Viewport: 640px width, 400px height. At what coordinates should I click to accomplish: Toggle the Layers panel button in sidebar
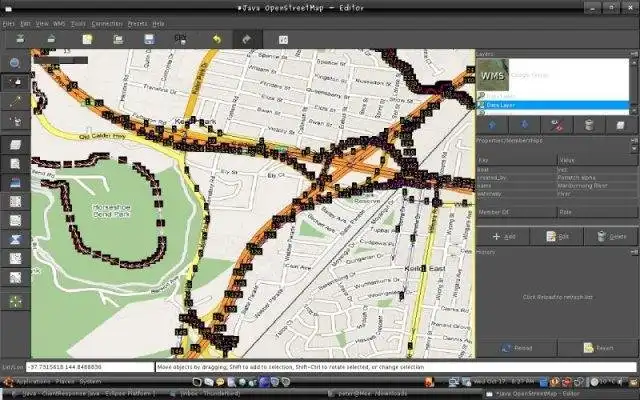tap(15, 146)
